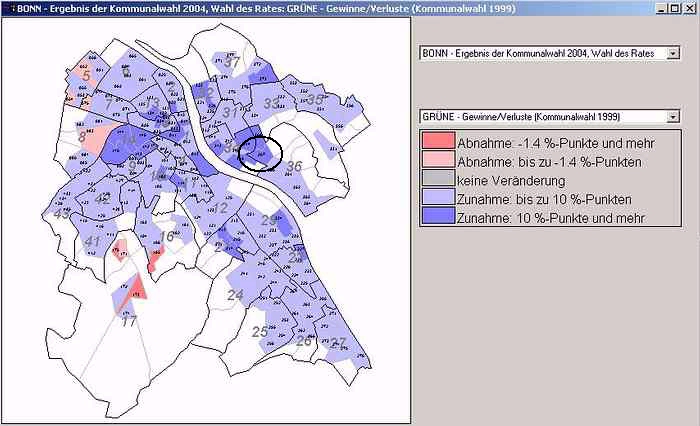This screenshot has width=700, height=426.
Task: Click district number 5 in the northwest
Action: click(86, 75)
